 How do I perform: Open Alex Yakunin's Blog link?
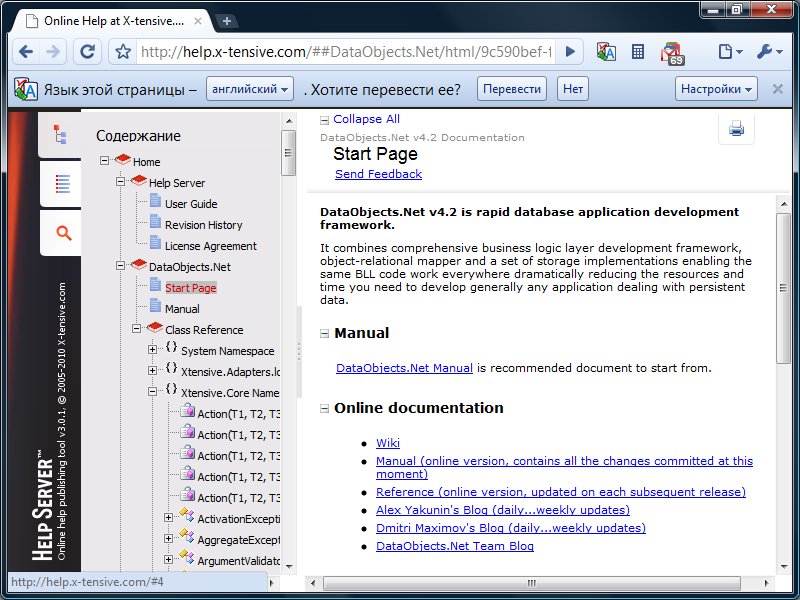503,510
